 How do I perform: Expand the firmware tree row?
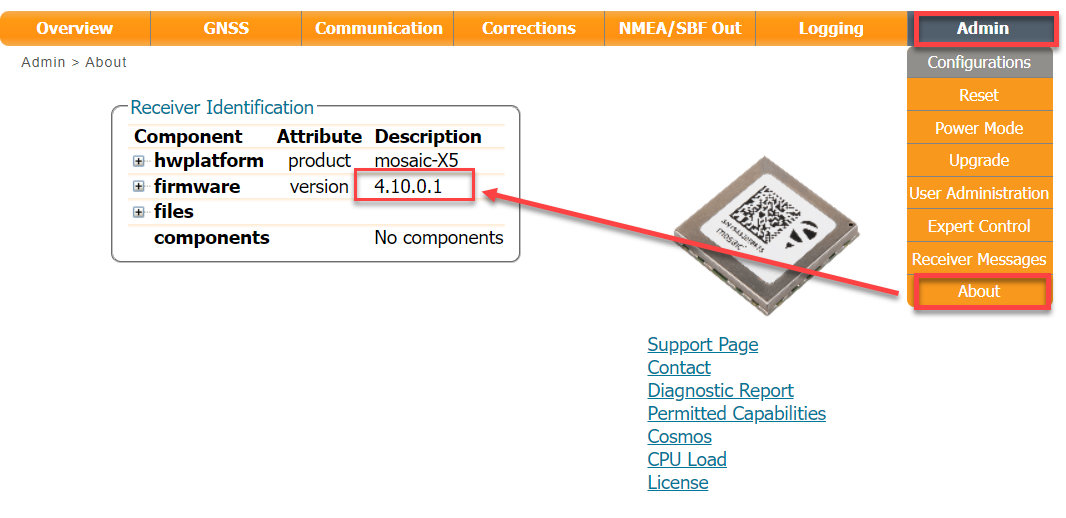click(x=139, y=187)
